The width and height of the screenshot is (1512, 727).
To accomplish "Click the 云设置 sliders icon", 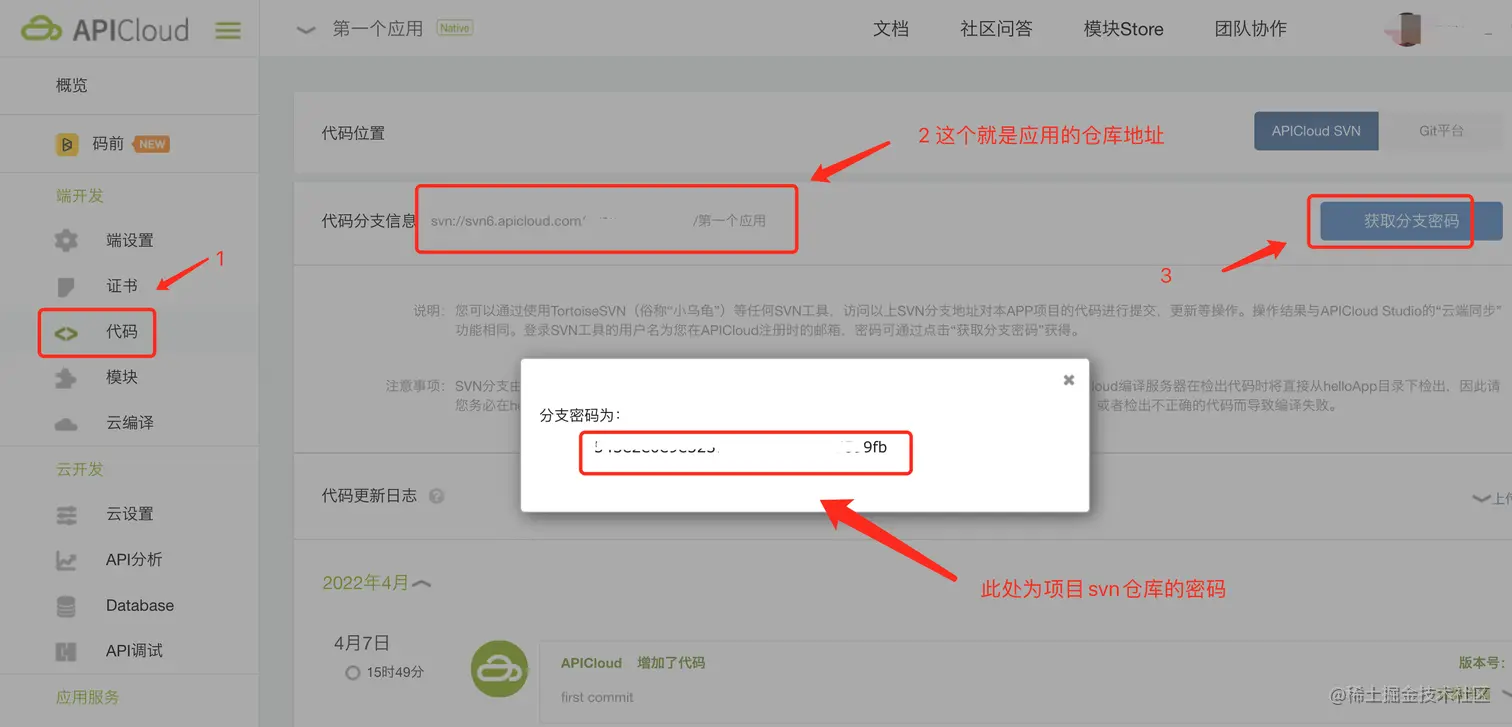I will click(66, 514).
